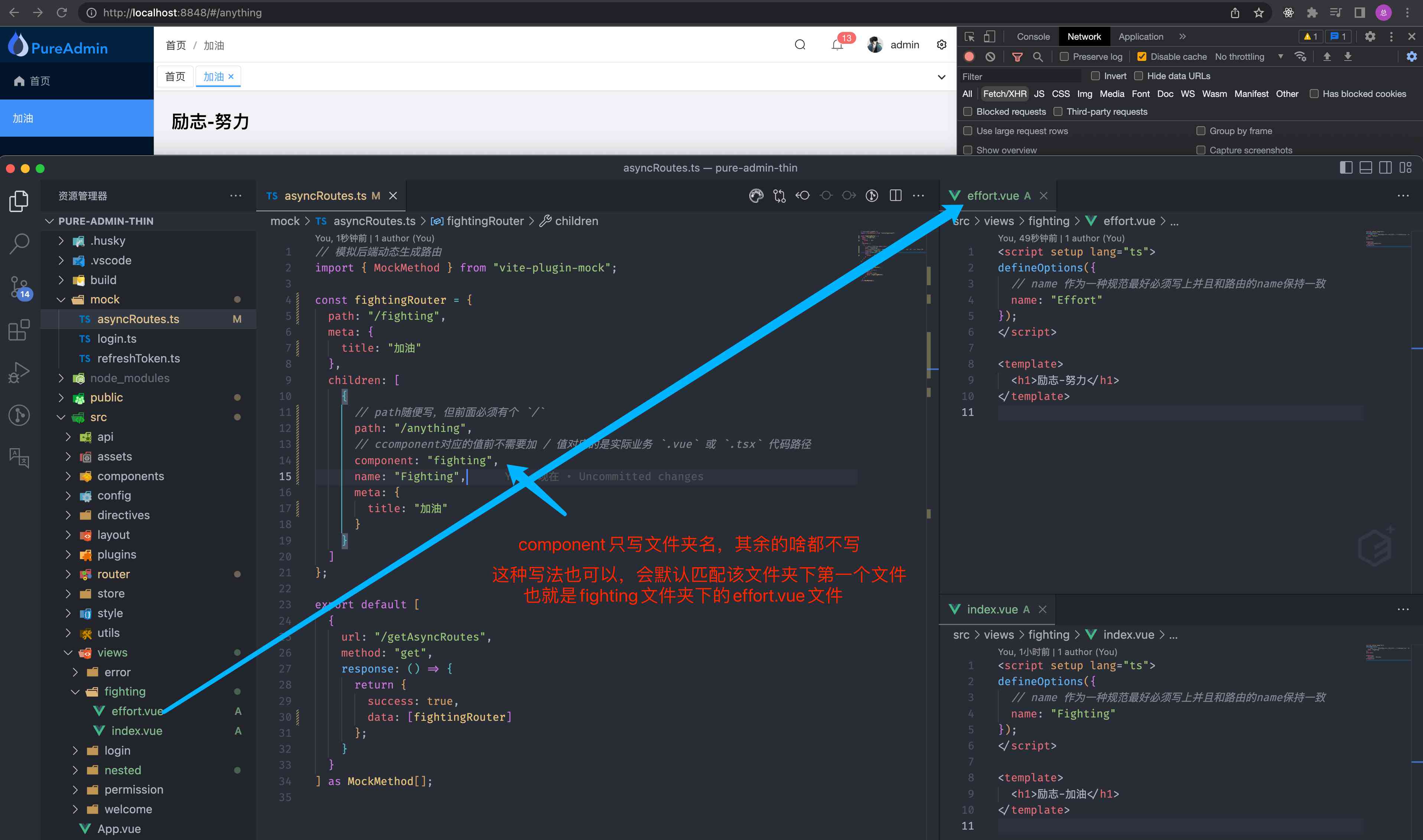The height and width of the screenshot is (840, 1423).
Task: Select the Fetch/XHR filter button
Action: pos(1004,94)
